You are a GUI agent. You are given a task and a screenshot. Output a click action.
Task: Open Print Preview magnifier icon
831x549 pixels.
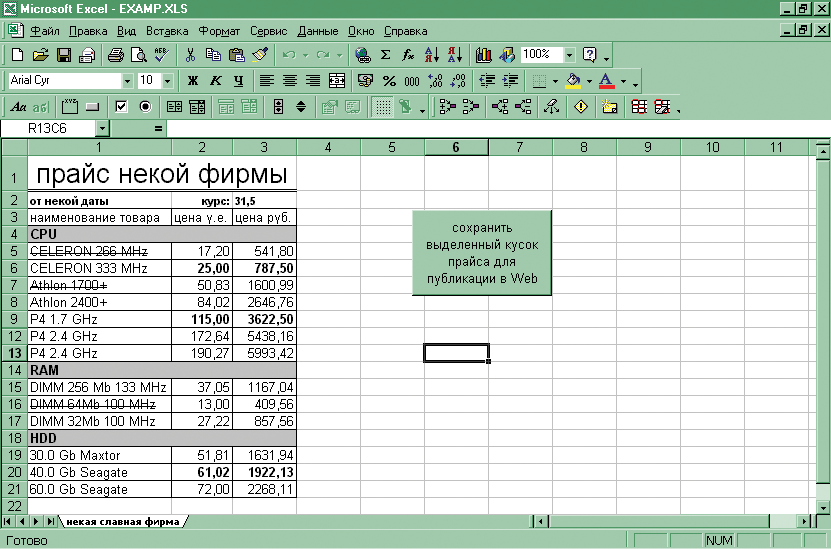139,55
